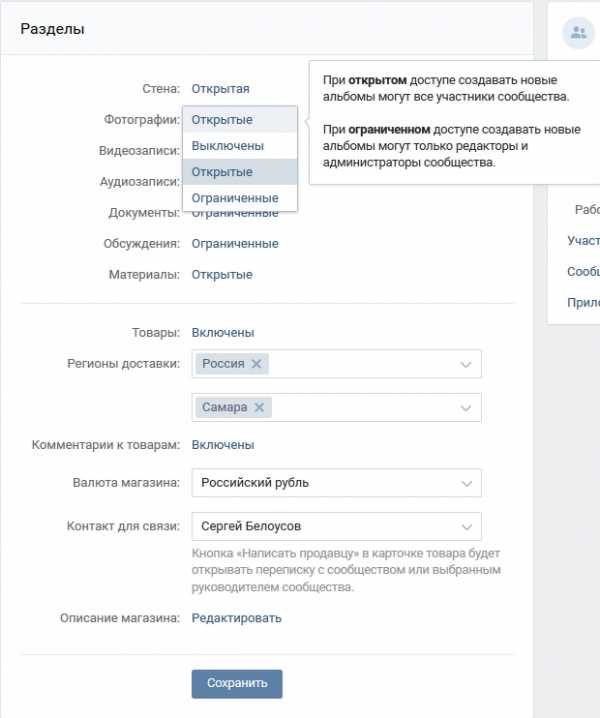Expand the Самара city dropdown arrow
Image resolution: width=600 pixels, height=718 pixels.
[x=466, y=408]
